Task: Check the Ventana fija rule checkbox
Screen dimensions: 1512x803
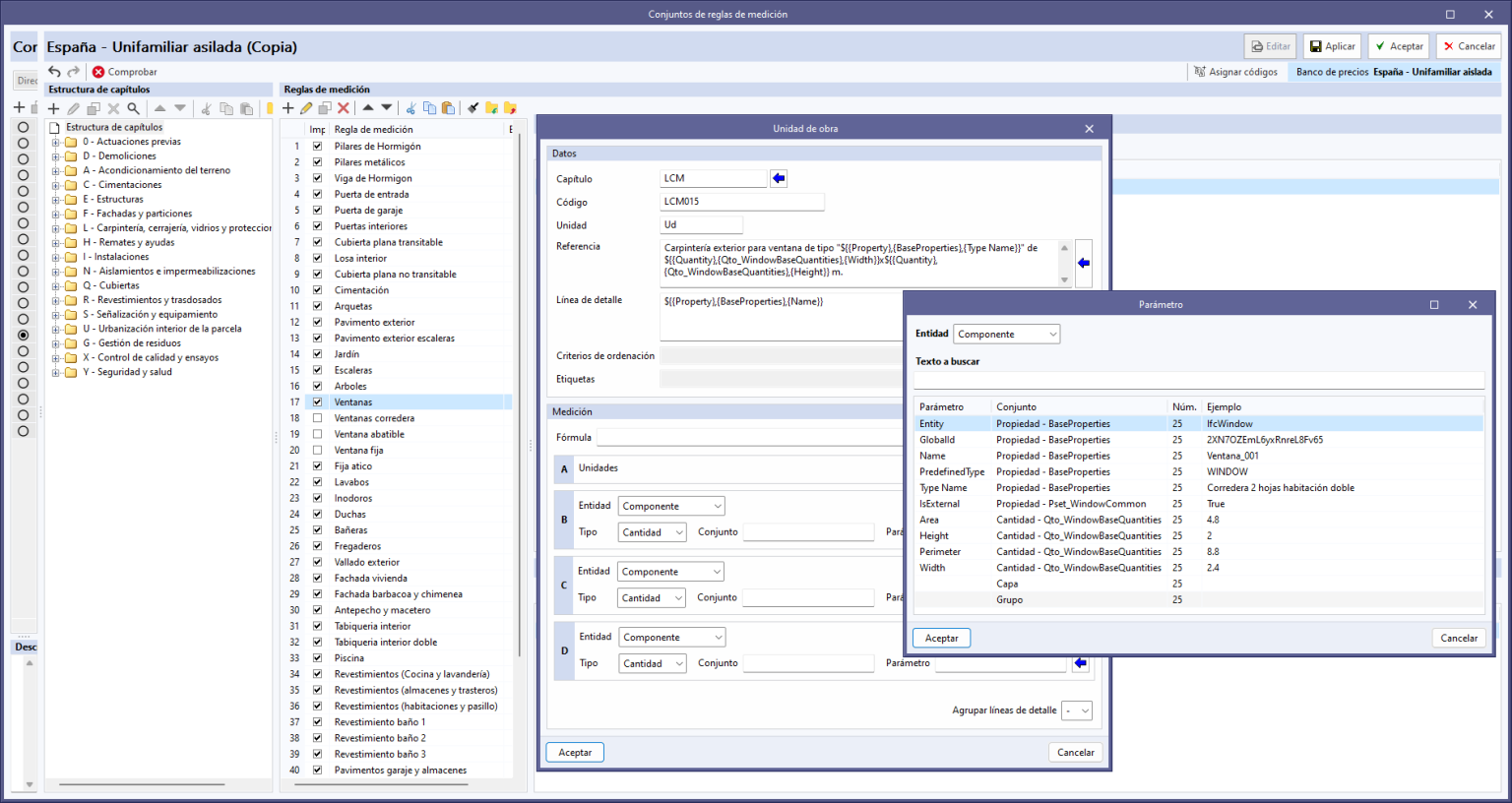Action: [x=317, y=450]
